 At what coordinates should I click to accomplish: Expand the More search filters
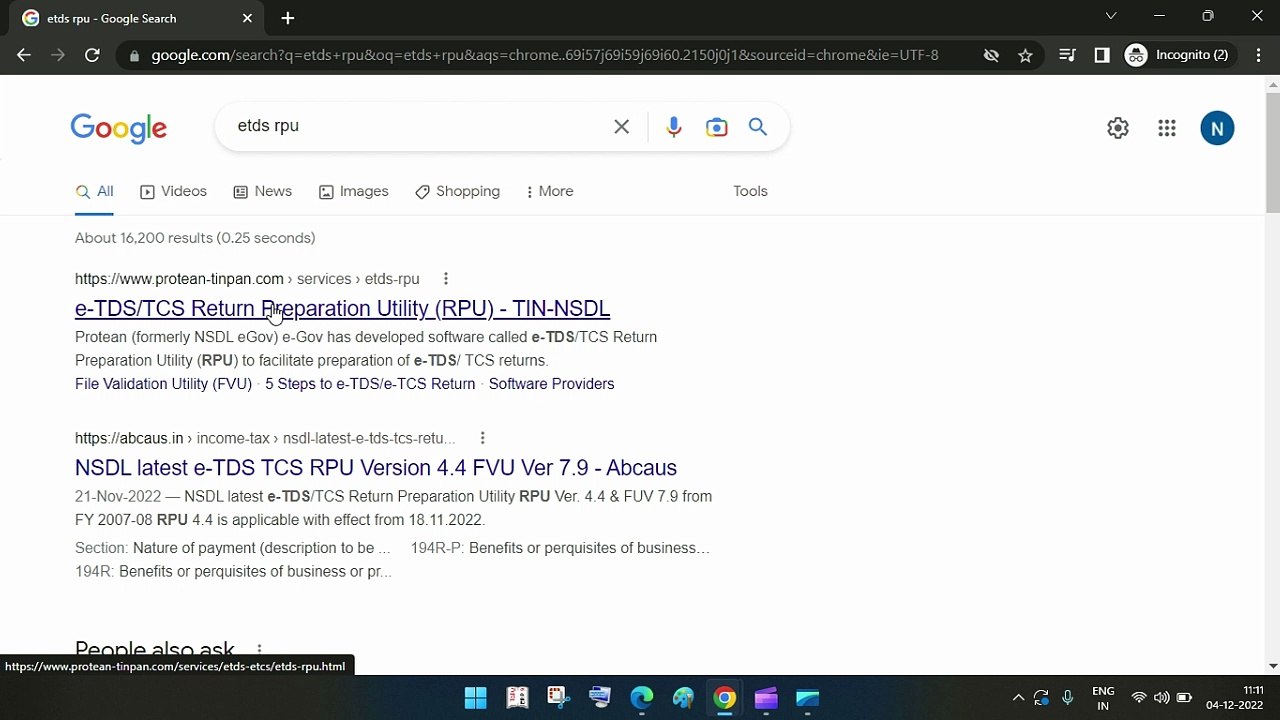click(x=549, y=191)
